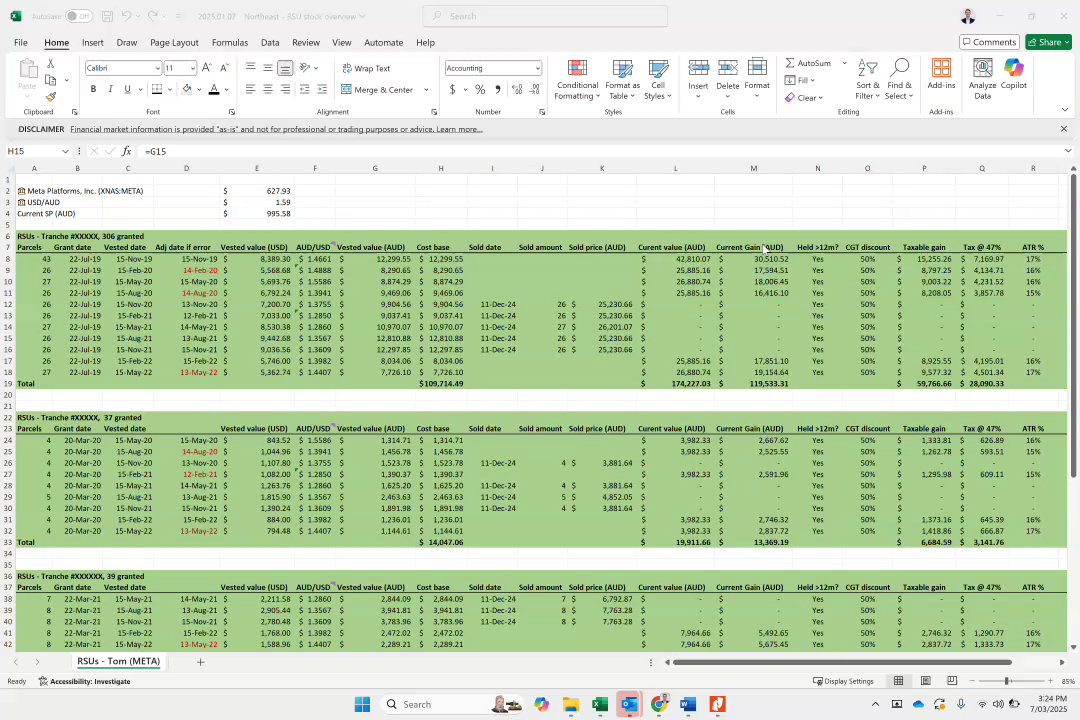Expand Merge & Center options arrow

tap(426, 90)
